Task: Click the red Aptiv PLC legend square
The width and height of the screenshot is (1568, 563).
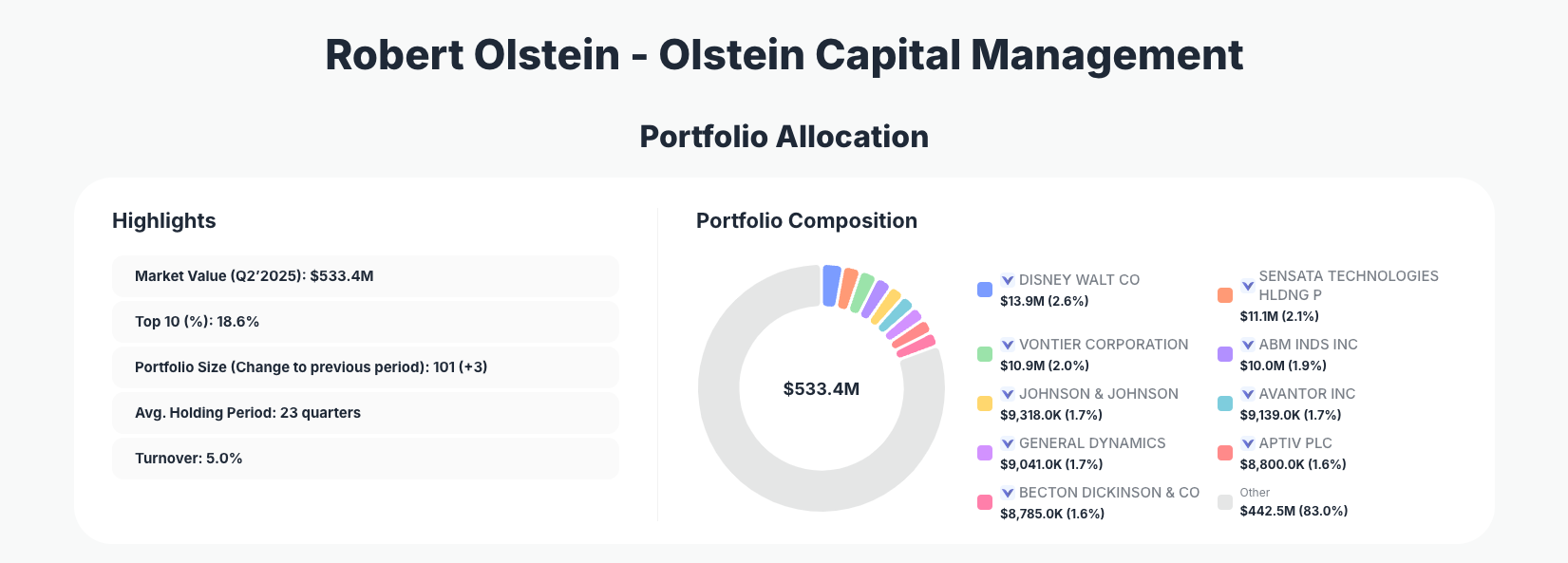Action: click(1224, 453)
